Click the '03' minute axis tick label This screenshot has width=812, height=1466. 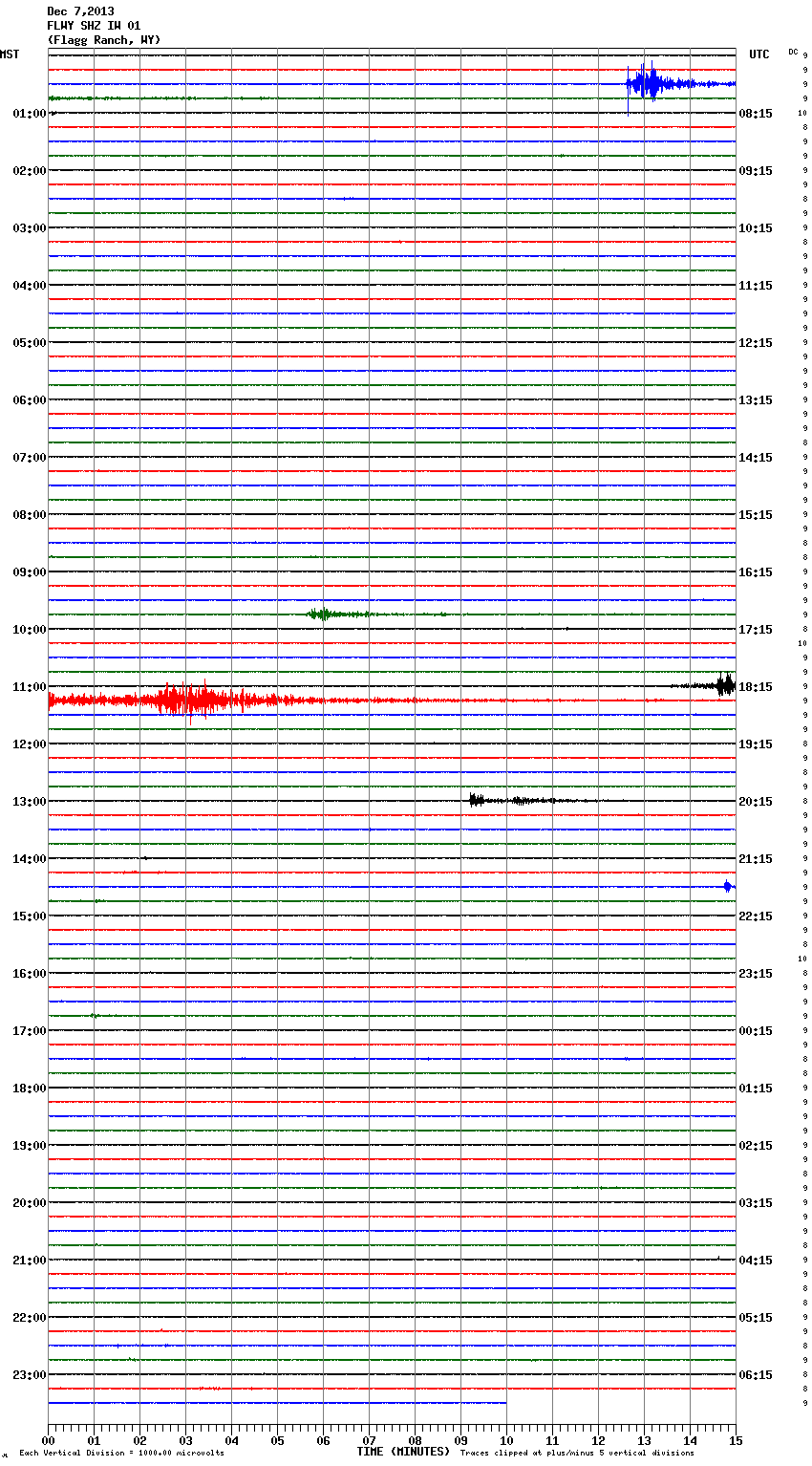[x=185, y=1440]
